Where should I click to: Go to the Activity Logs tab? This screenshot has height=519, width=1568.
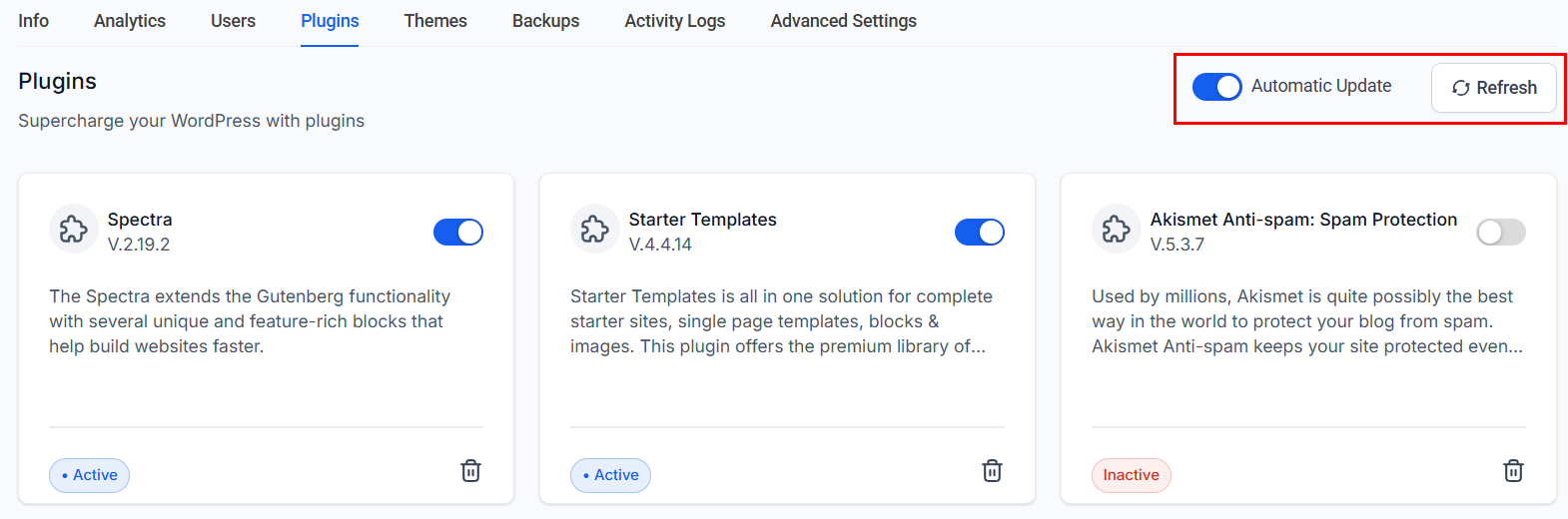click(675, 21)
